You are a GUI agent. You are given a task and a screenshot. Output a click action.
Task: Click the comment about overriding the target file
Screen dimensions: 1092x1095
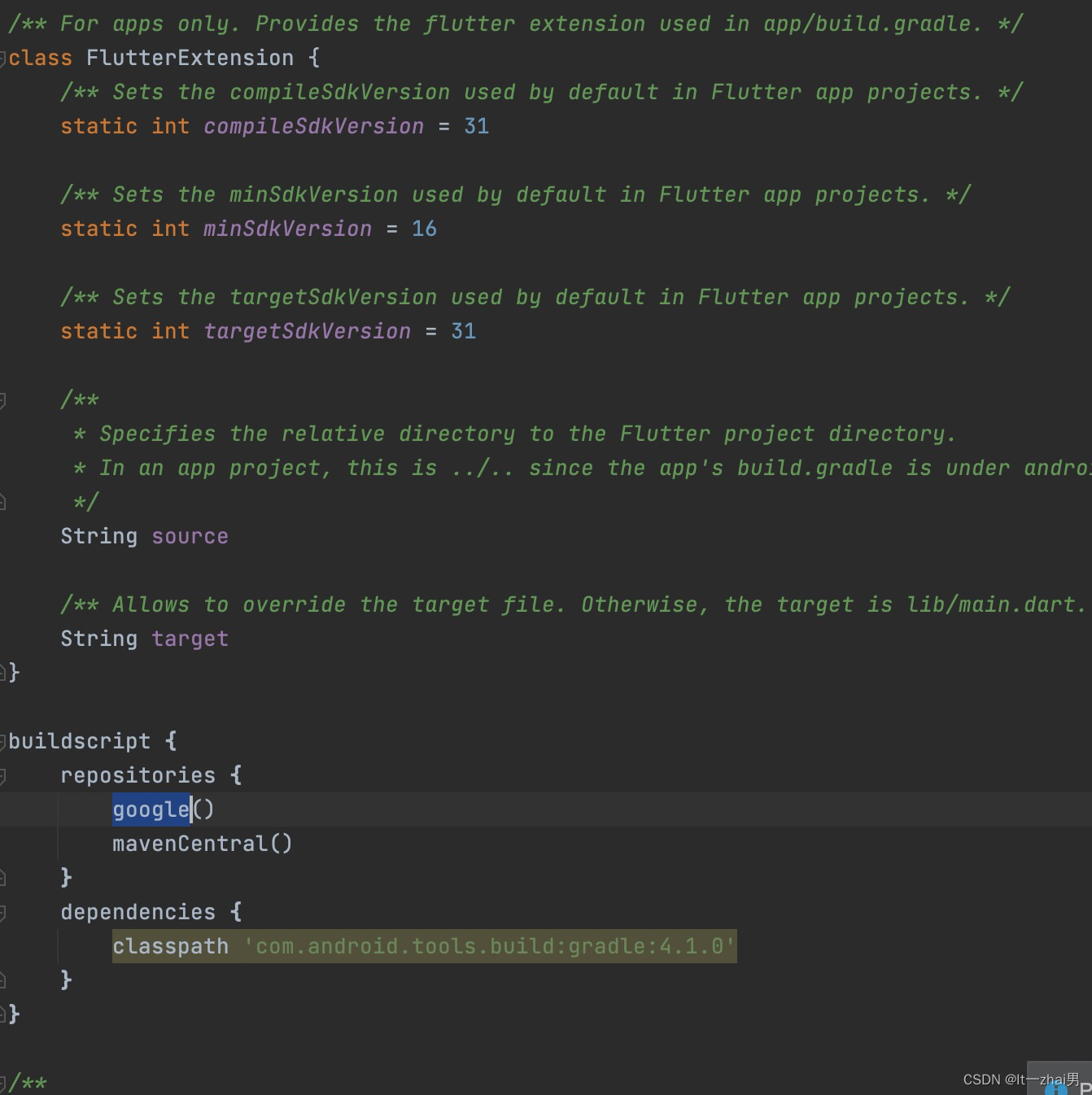click(574, 604)
